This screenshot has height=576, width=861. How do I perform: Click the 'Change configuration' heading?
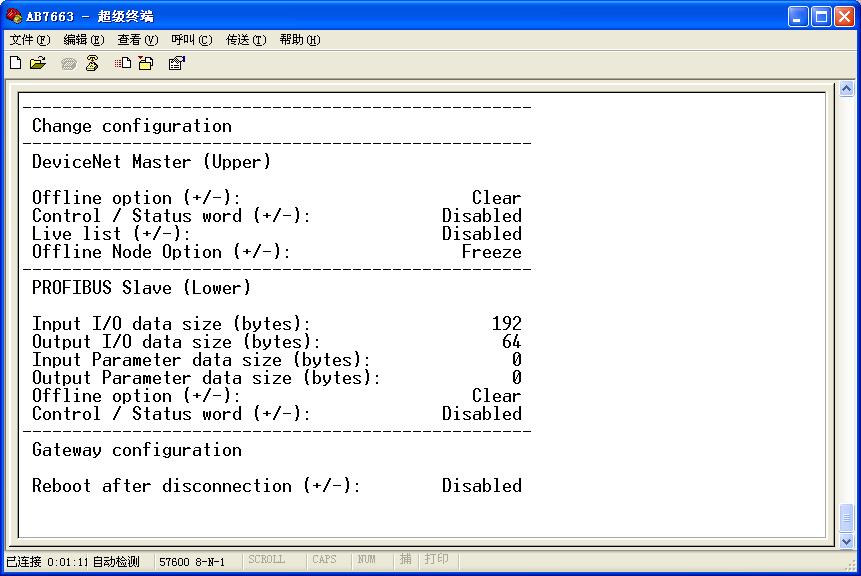132,126
